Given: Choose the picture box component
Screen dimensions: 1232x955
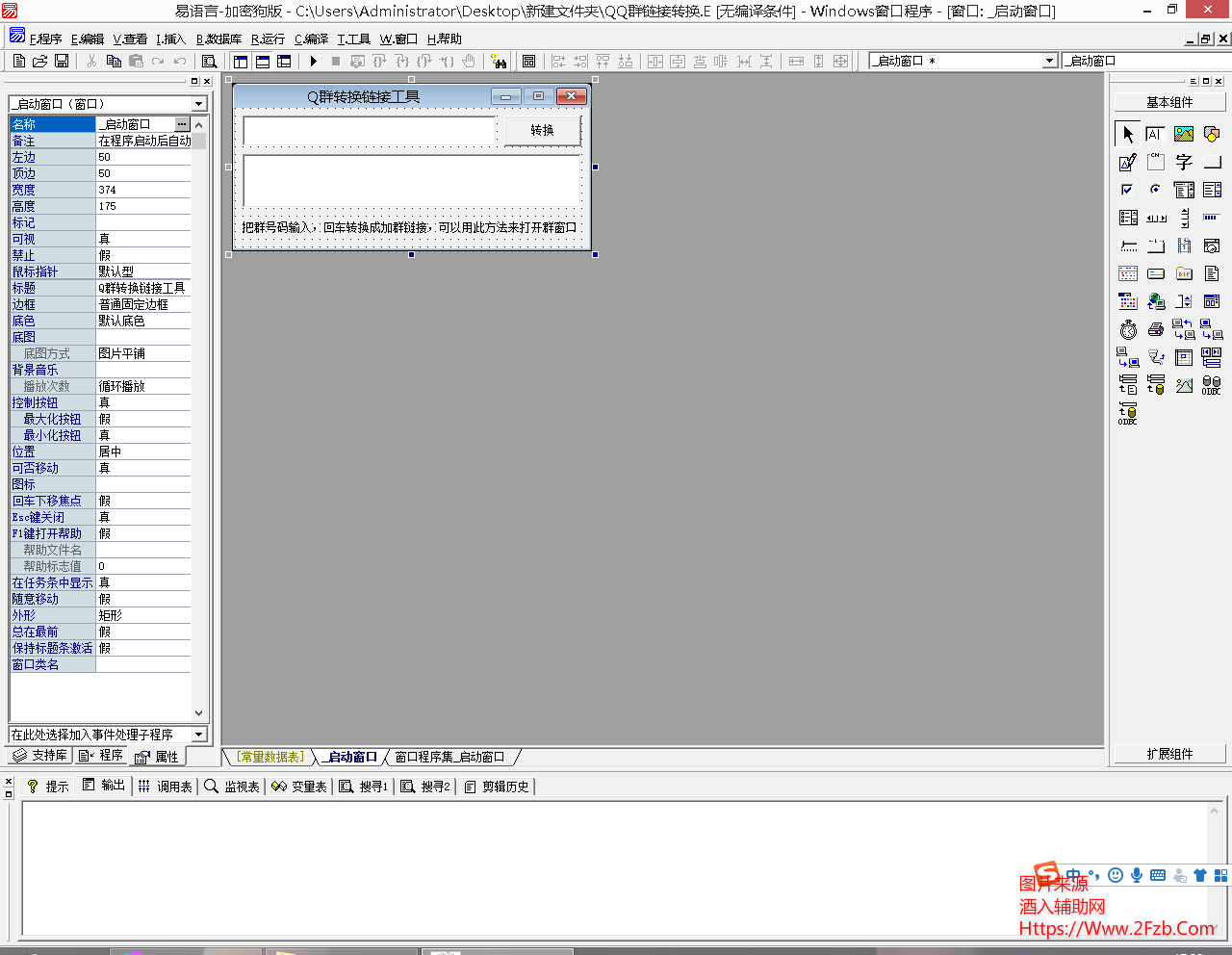Looking at the screenshot, I should [1184, 134].
